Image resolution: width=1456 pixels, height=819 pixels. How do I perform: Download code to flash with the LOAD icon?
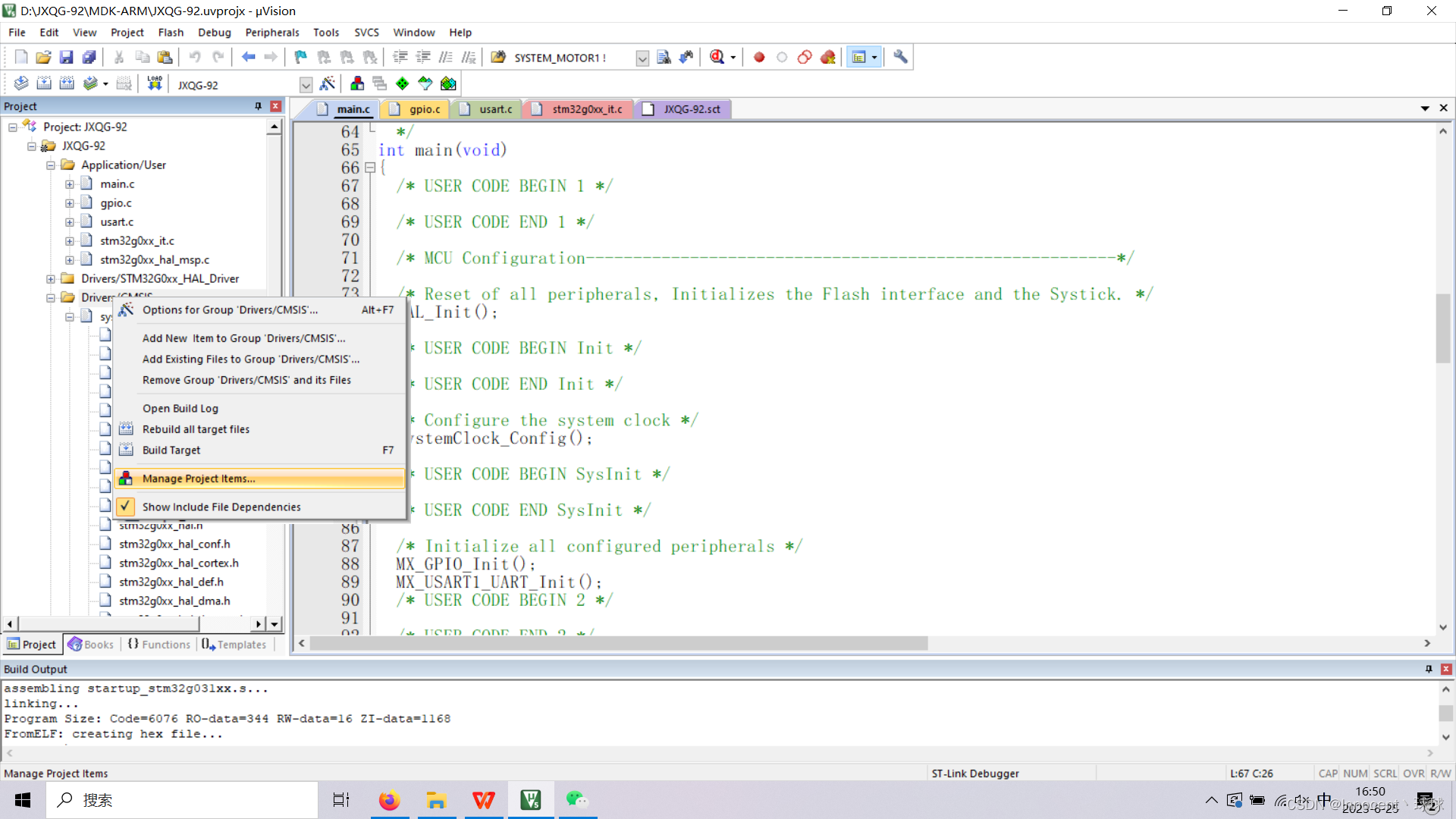154,83
